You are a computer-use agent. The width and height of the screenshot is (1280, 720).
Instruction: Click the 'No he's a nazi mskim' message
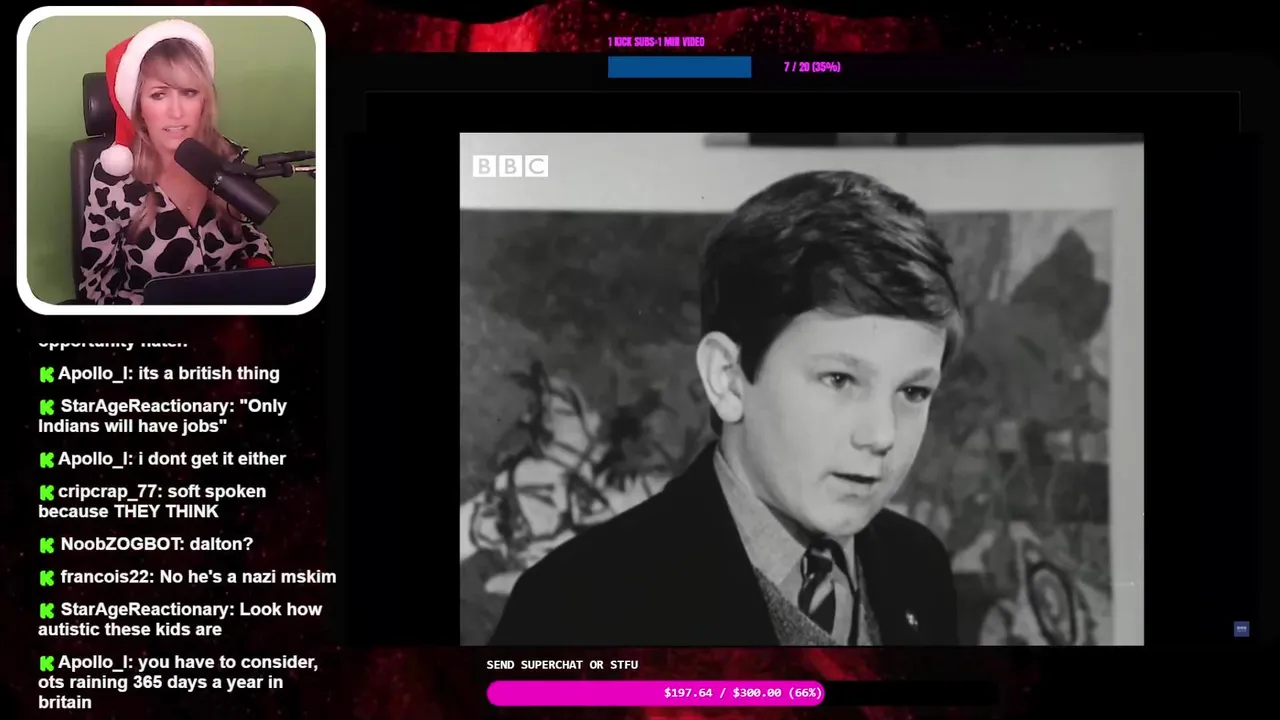[x=248, y=577]
